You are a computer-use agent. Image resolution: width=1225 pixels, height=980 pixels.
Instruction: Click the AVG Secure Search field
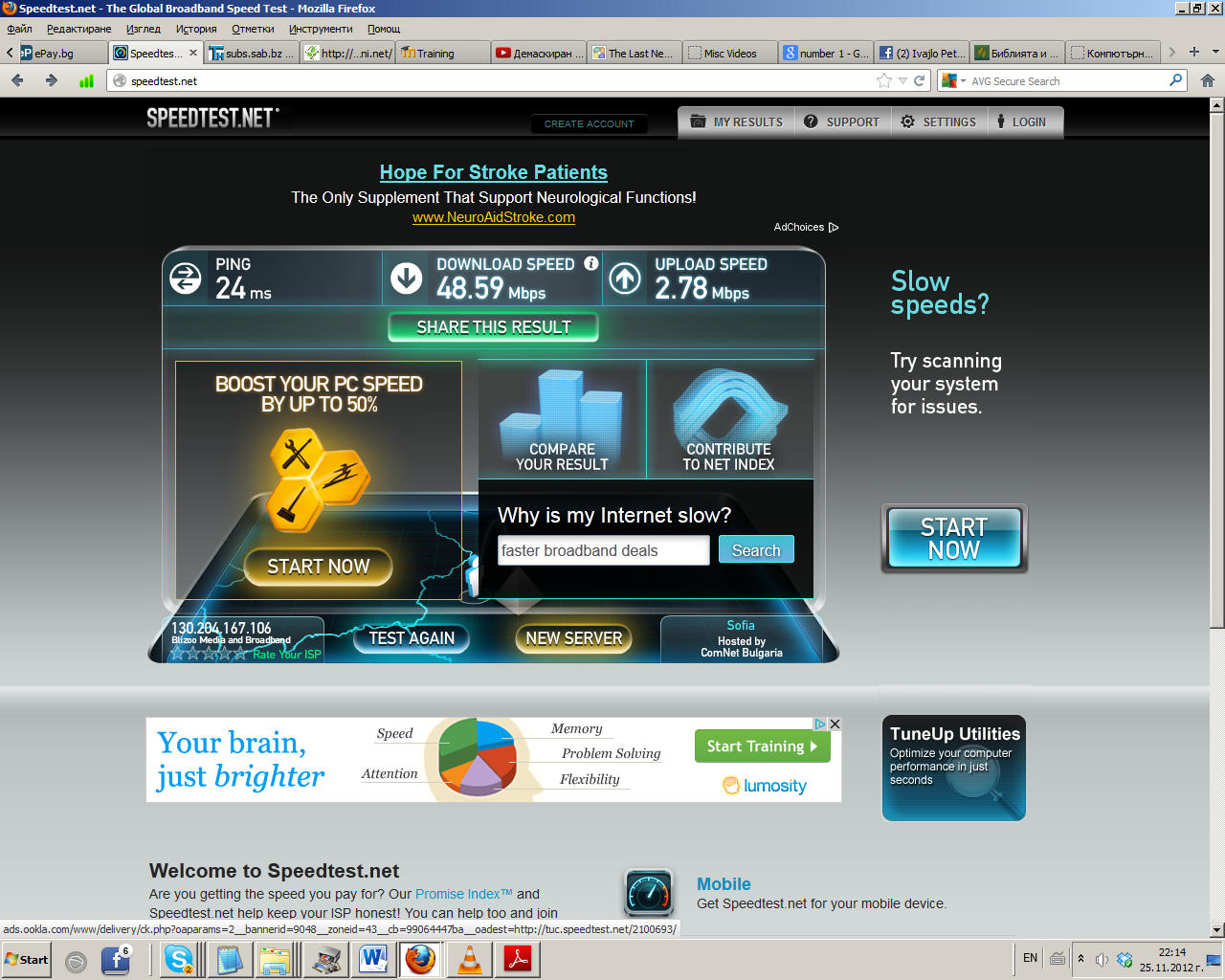[1066, 80]
